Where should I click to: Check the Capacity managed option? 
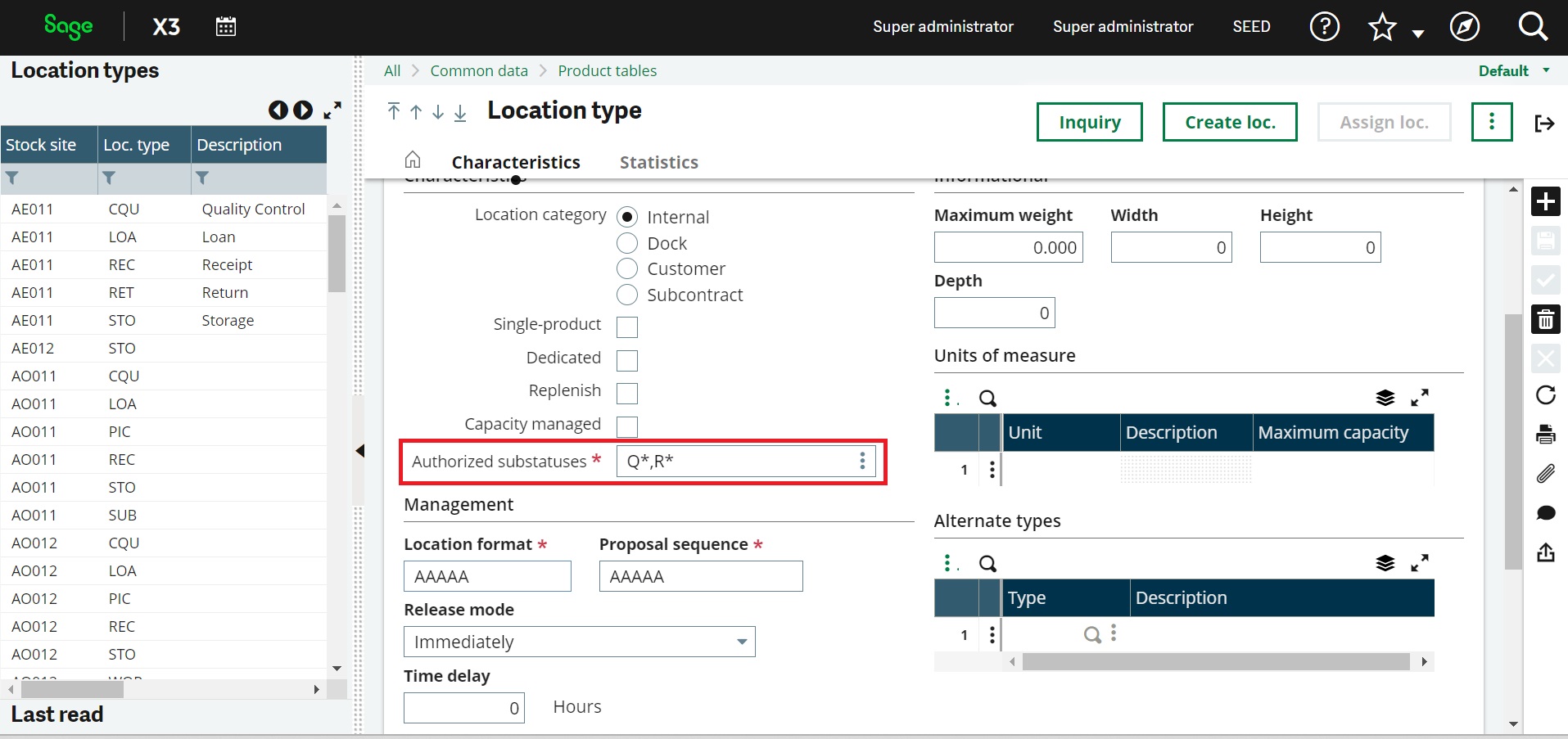626,426
